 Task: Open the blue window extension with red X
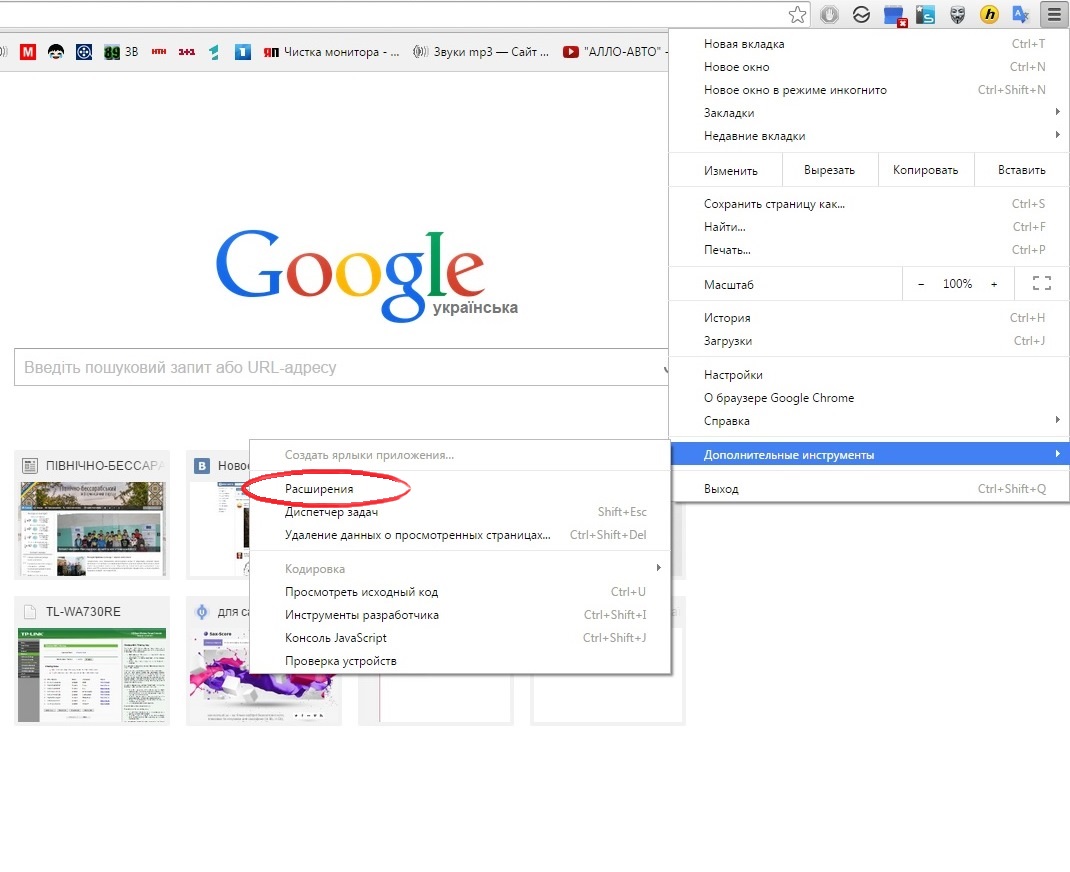pyautogui.click(x=894, y=15)
